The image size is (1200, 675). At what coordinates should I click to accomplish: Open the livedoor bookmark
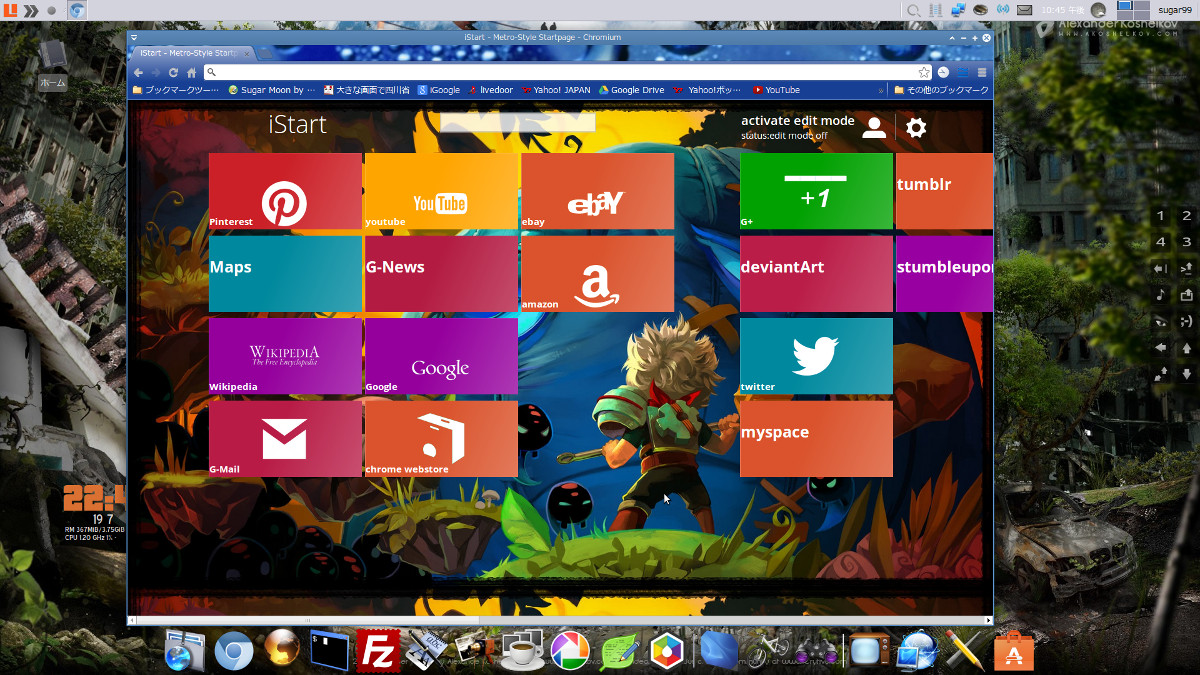[x=490, y=90]
